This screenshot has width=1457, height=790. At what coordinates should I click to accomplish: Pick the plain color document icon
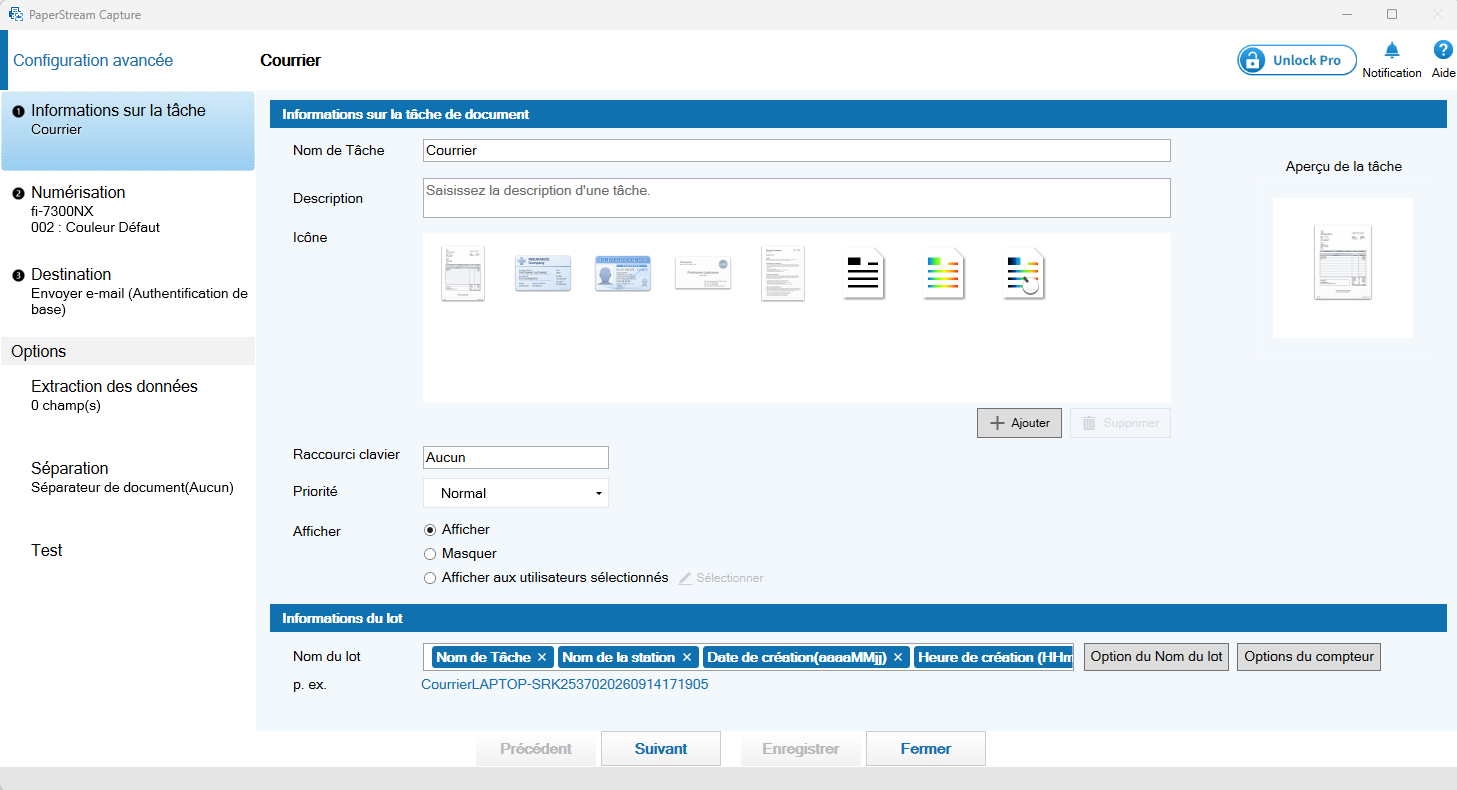944,274
